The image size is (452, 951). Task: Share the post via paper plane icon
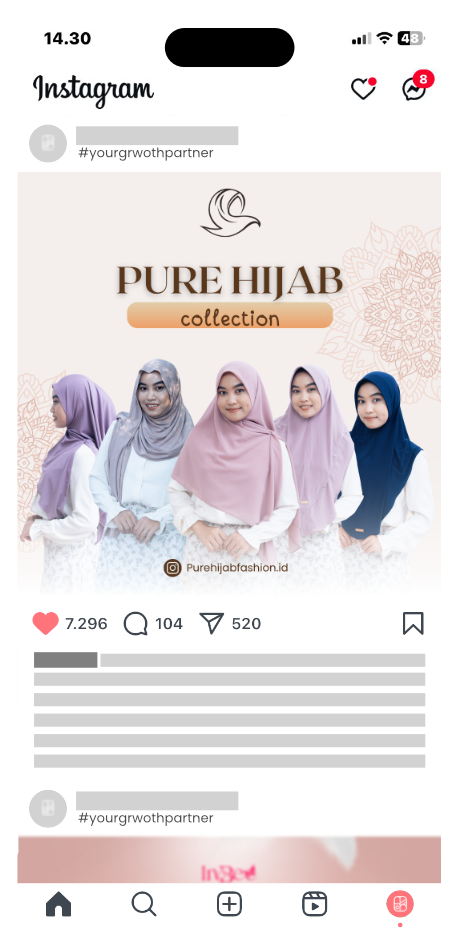tap(212, 623)
